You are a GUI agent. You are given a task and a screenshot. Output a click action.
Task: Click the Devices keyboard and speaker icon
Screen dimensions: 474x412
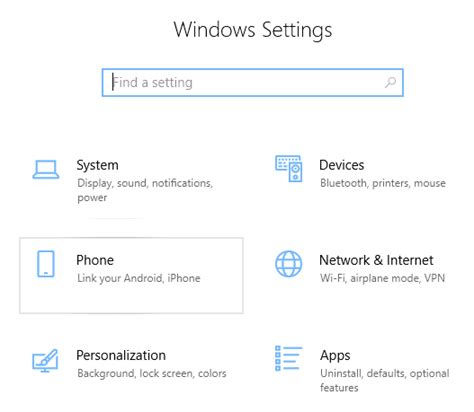289,169
